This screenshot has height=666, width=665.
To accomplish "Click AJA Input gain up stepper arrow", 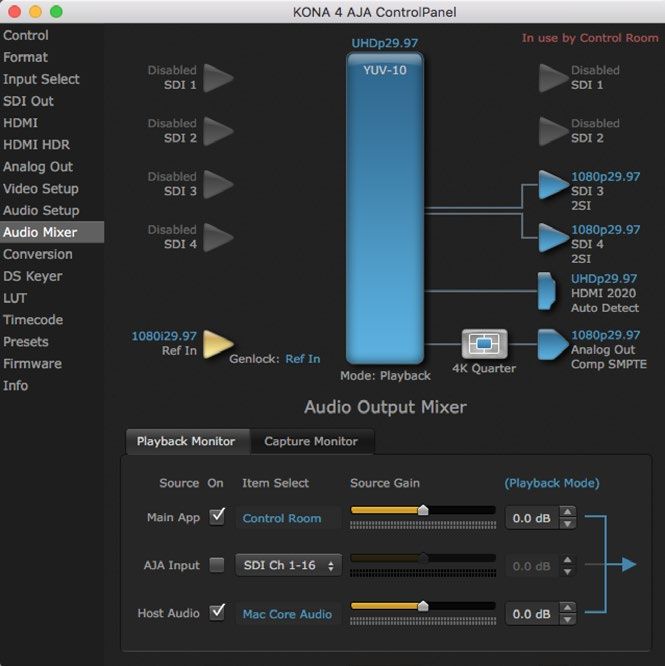I will pyautogui.click(x=567, y=560).
